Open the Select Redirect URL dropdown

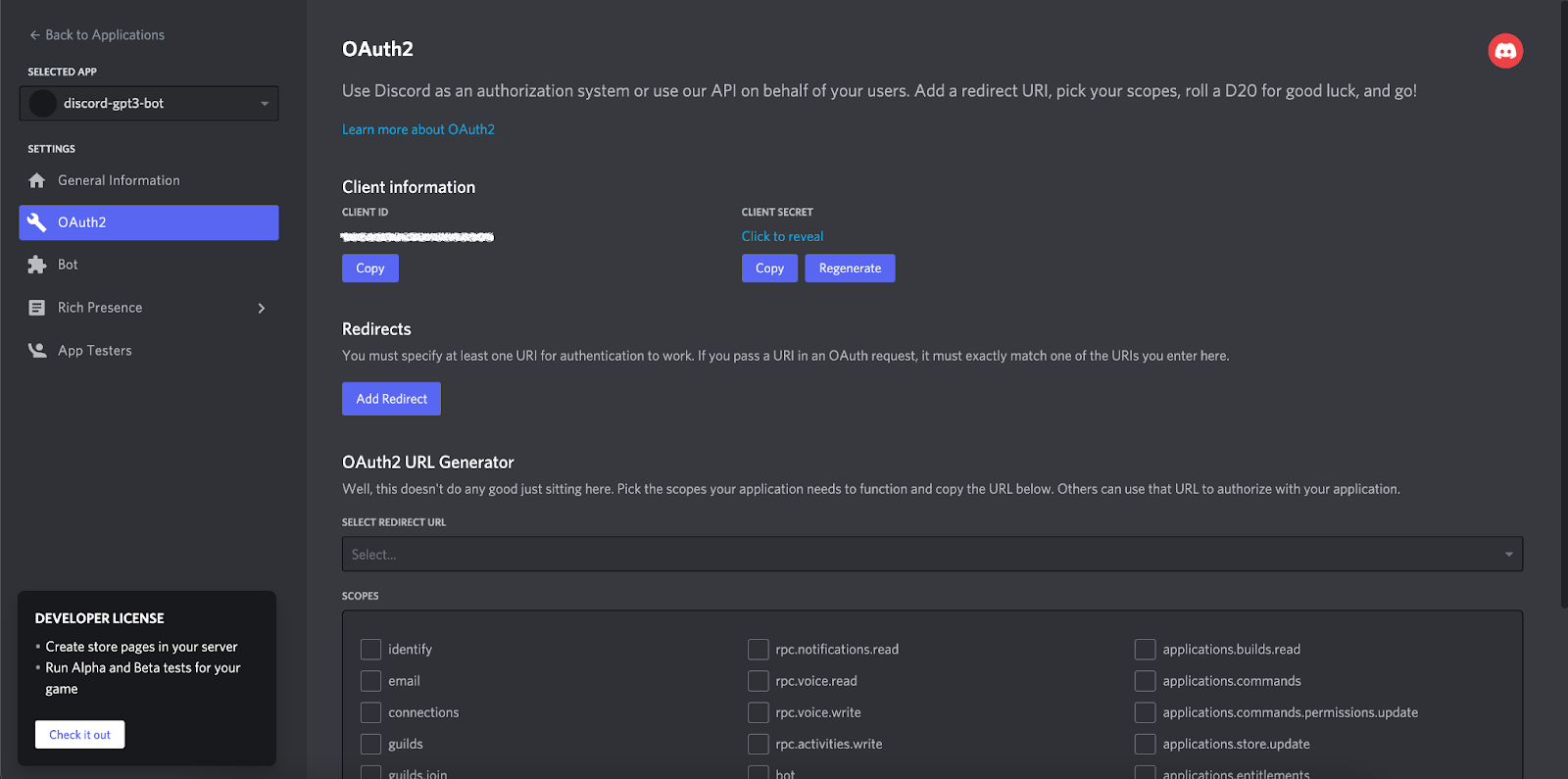(x=932, y=554)
